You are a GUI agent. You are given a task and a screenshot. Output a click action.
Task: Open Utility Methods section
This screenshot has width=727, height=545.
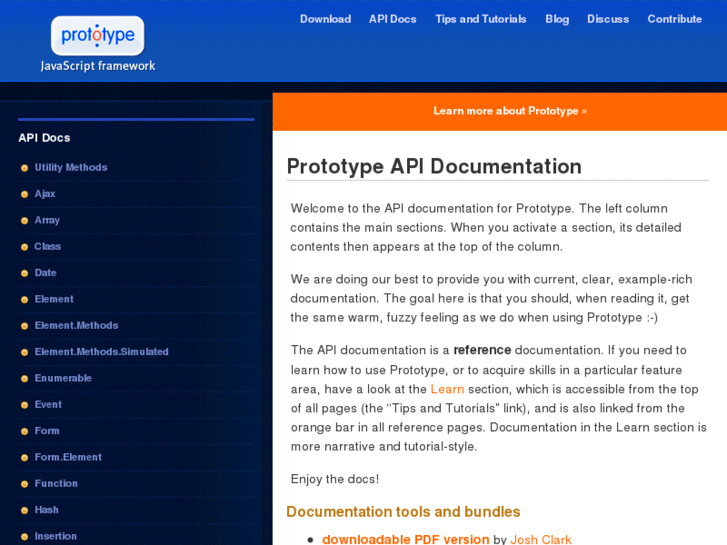(71, 167)
